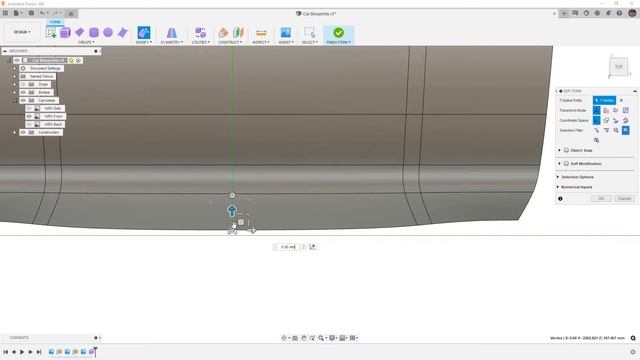Jump to timeline start

point(5,352)
